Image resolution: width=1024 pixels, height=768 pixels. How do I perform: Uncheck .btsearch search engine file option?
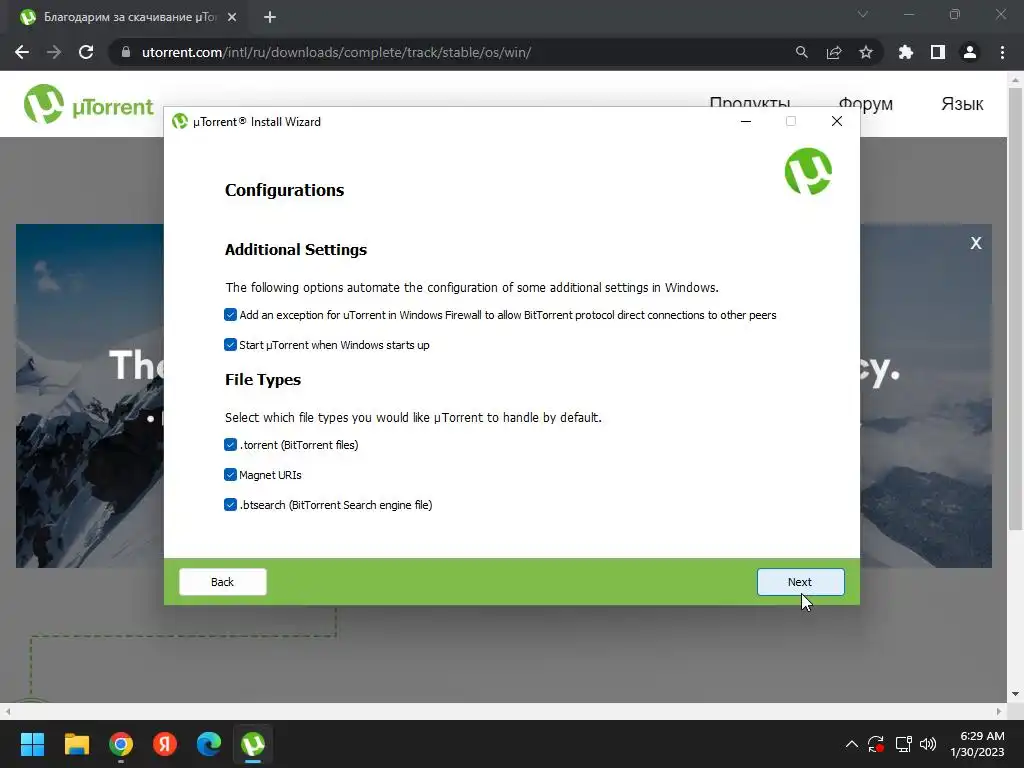click(231, 505)
